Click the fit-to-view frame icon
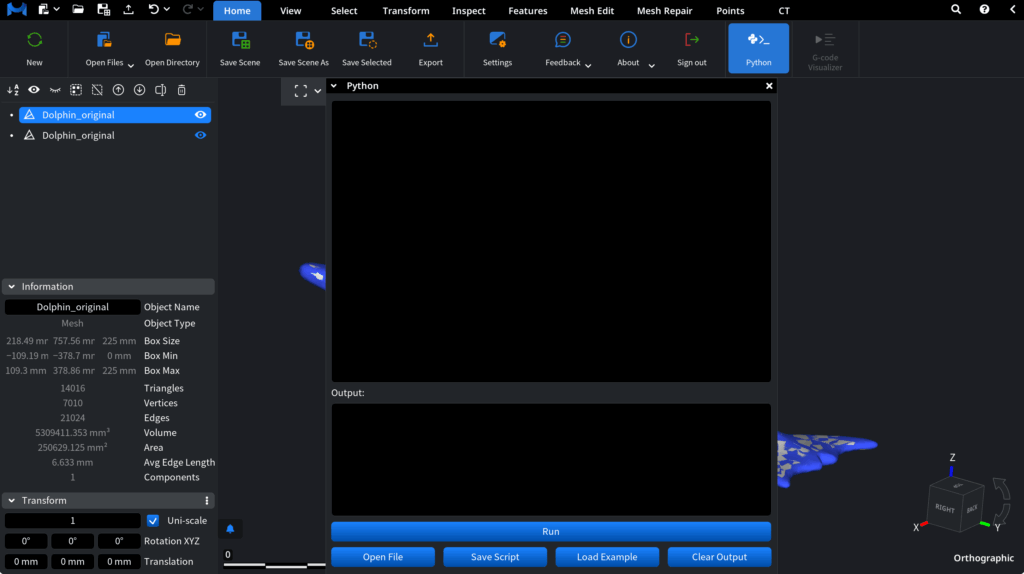Screen dimensions: 1024x574 301,90
